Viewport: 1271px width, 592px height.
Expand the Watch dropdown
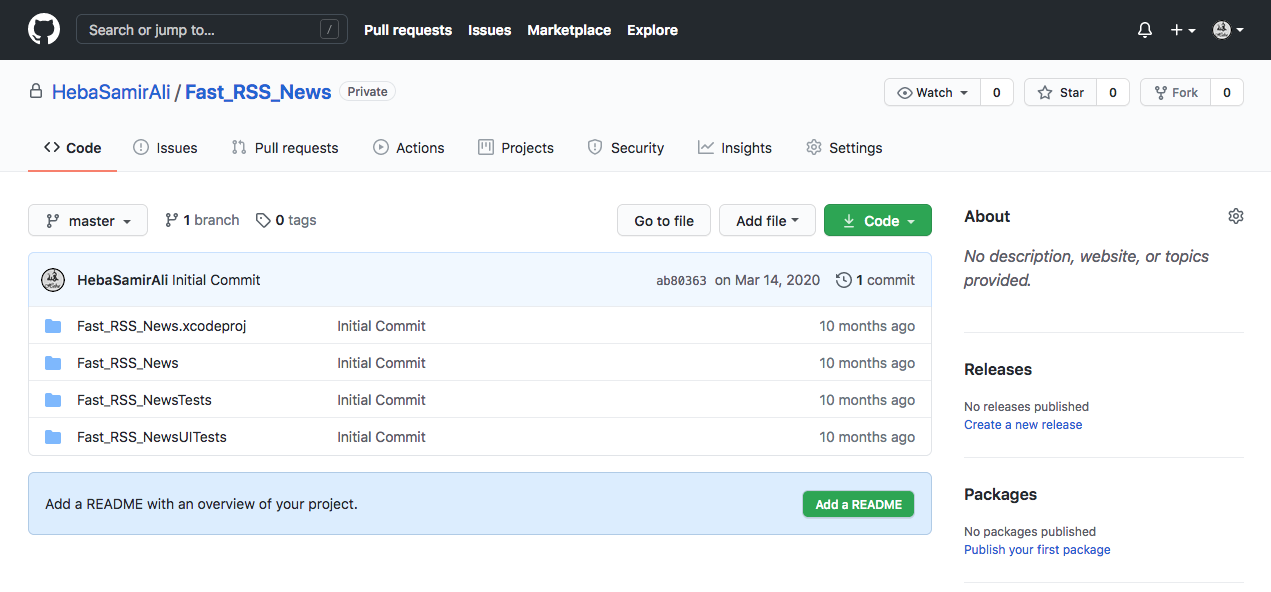tap(932, 92)
